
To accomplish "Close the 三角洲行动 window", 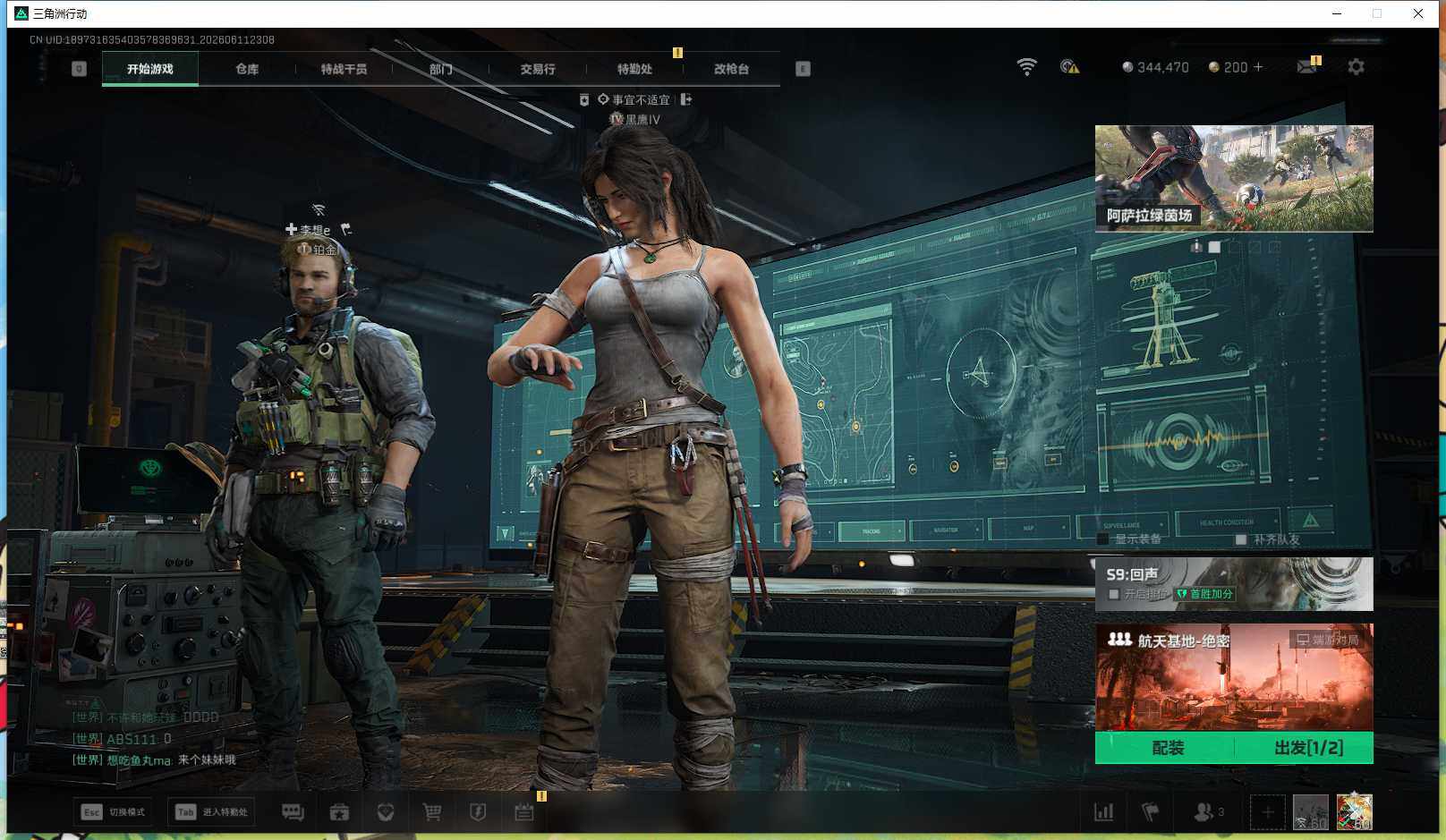I will coord(1418,13).
